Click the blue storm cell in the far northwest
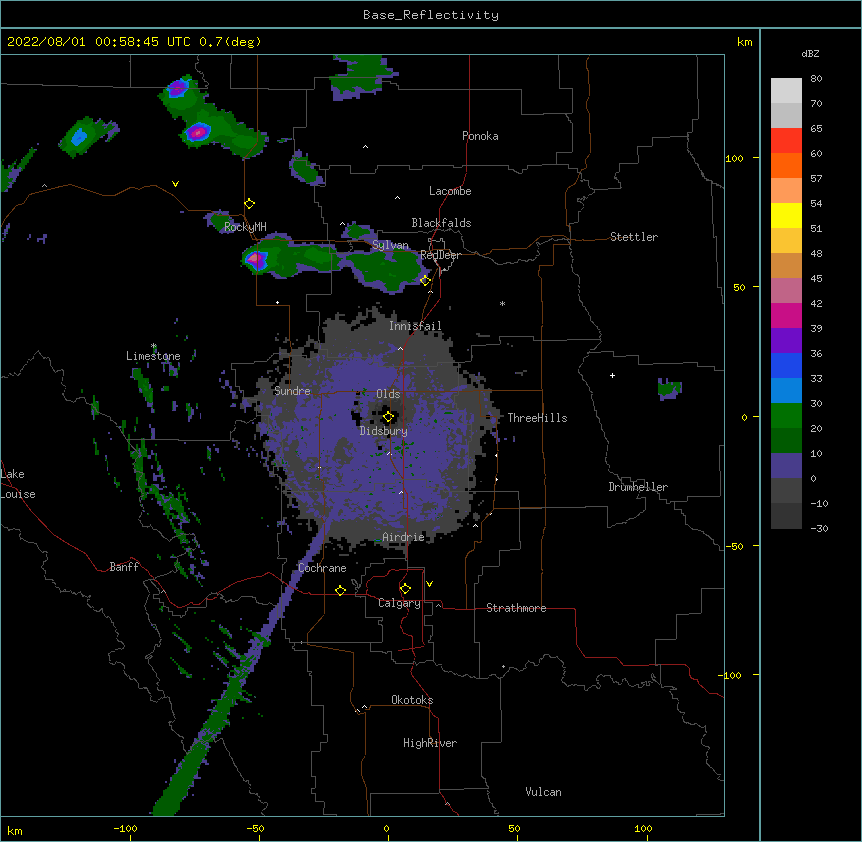 click(80, 136)
